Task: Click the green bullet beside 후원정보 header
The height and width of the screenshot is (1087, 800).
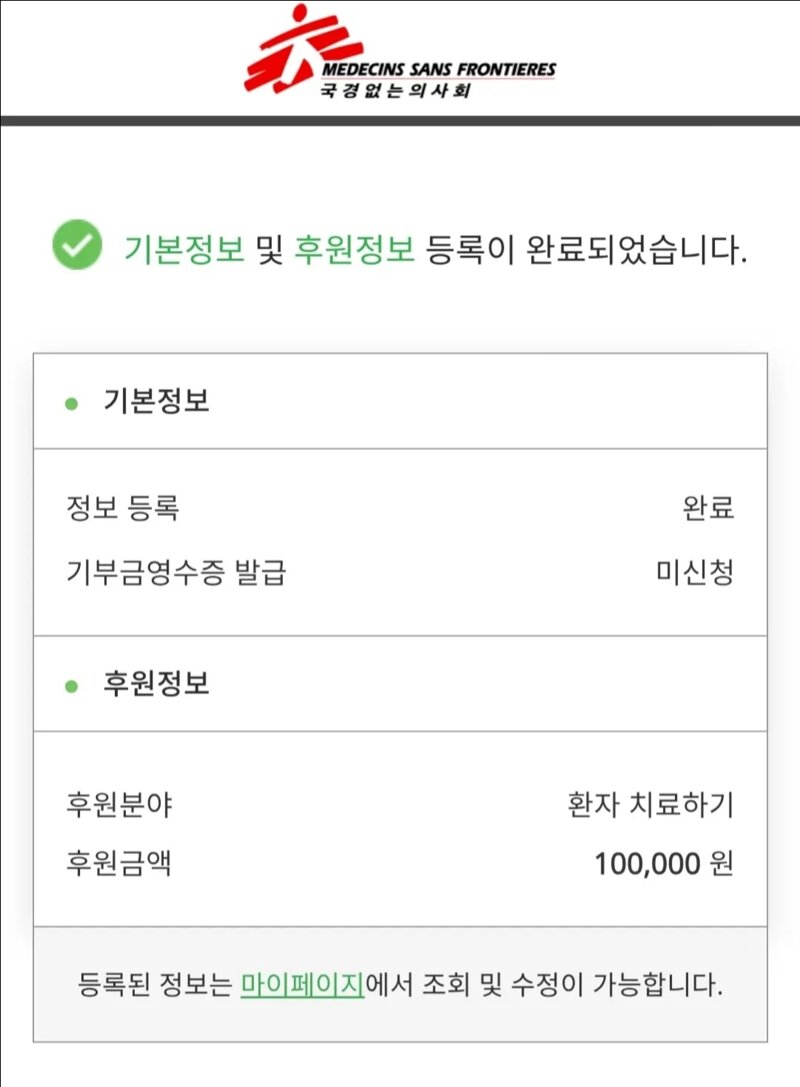Action: click(71, 686)
